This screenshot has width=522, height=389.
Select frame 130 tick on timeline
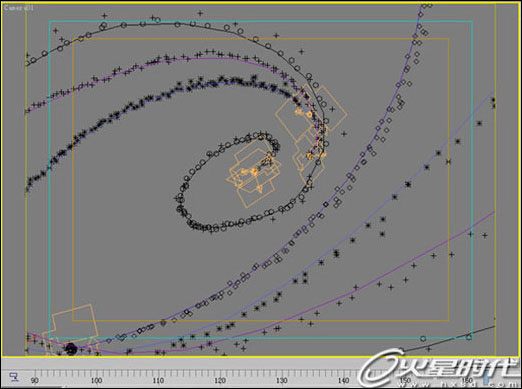coord(282,380)
